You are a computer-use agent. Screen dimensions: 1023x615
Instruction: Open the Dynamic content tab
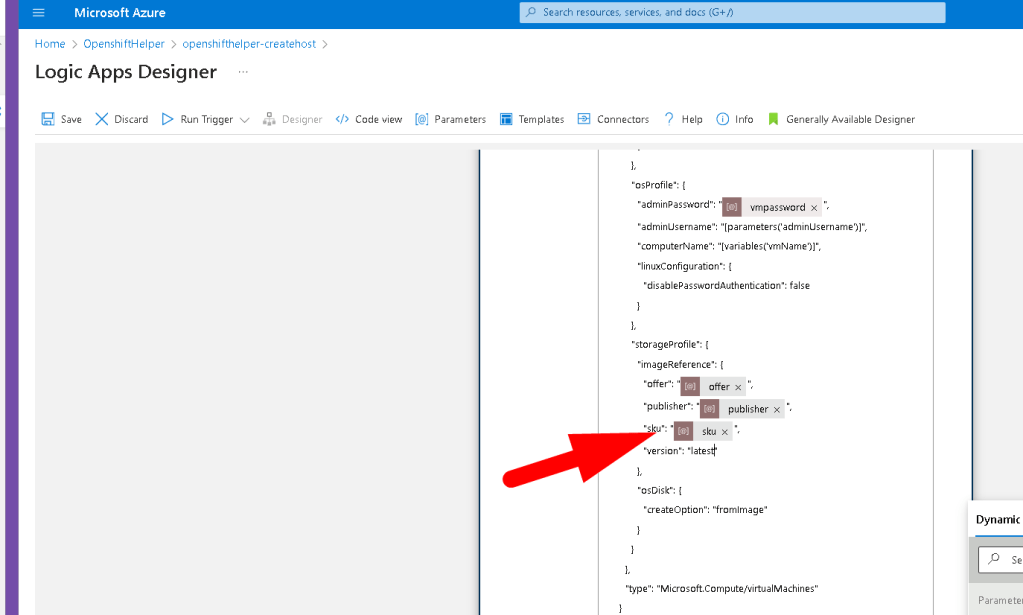(998, 519)
